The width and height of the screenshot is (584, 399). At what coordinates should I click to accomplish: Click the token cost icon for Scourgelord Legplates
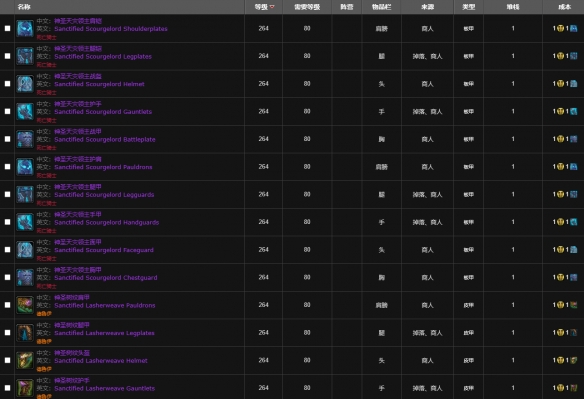(x=574, y=56)
